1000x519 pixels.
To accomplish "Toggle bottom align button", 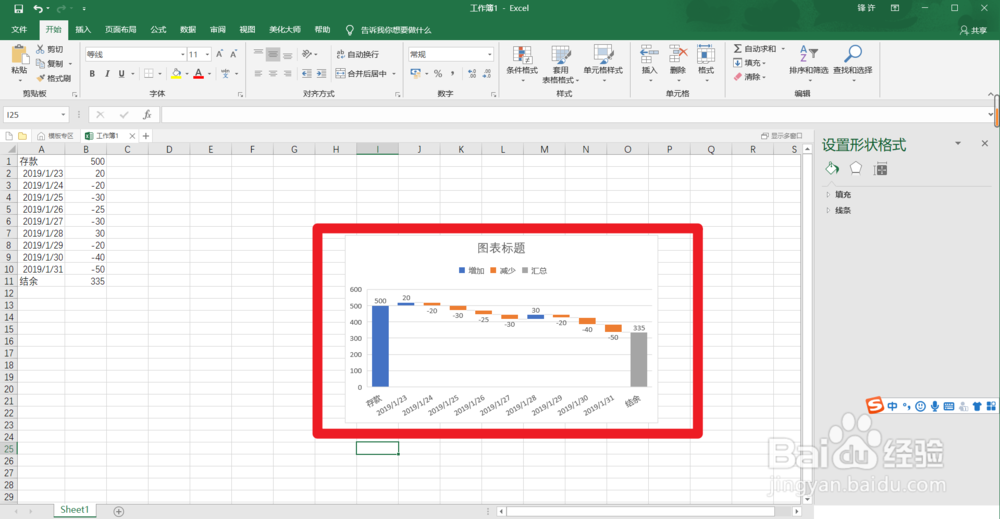I will (x=288, y=54).
